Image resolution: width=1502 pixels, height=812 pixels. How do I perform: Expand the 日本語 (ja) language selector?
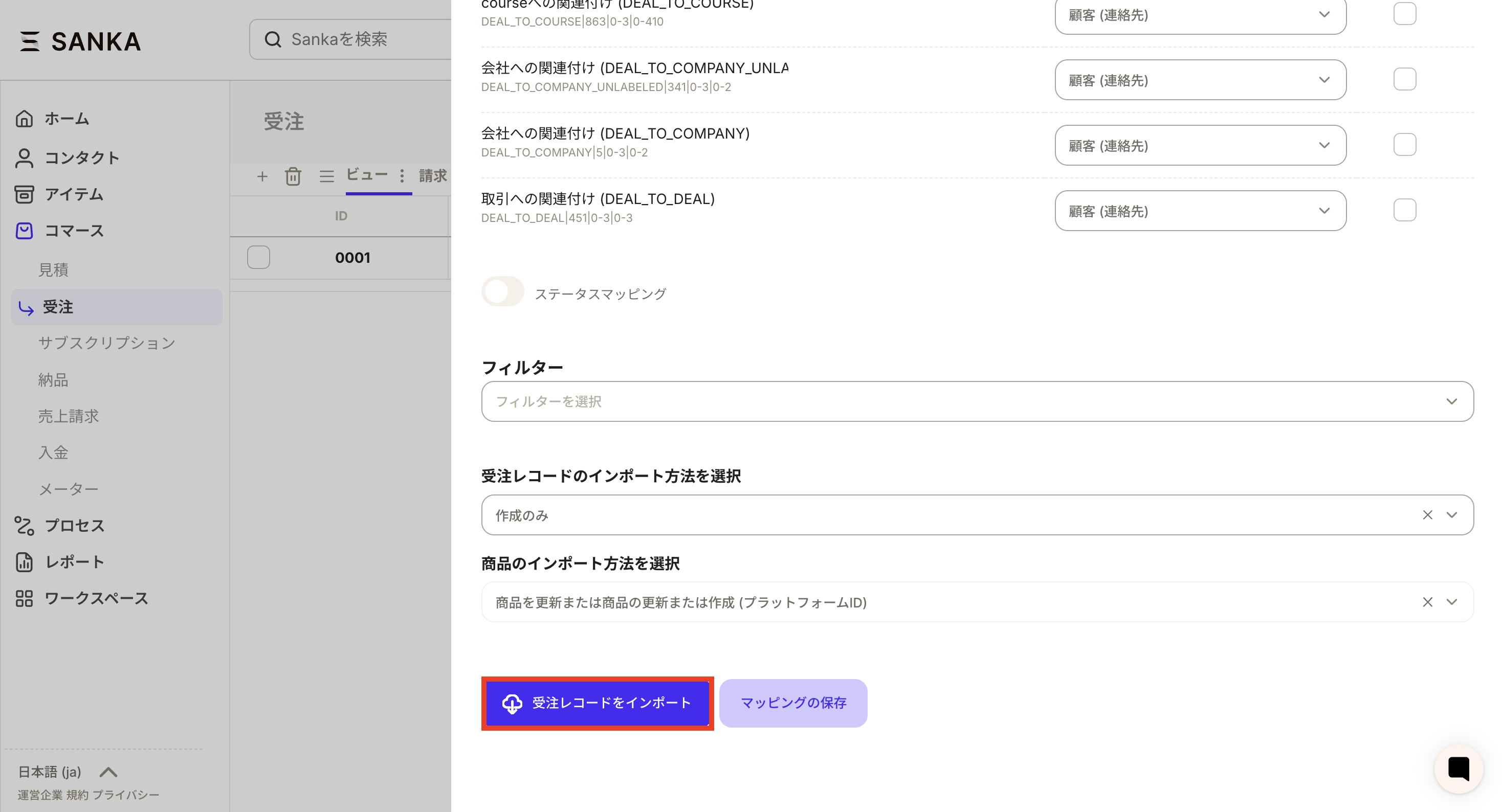coord(68,772)
